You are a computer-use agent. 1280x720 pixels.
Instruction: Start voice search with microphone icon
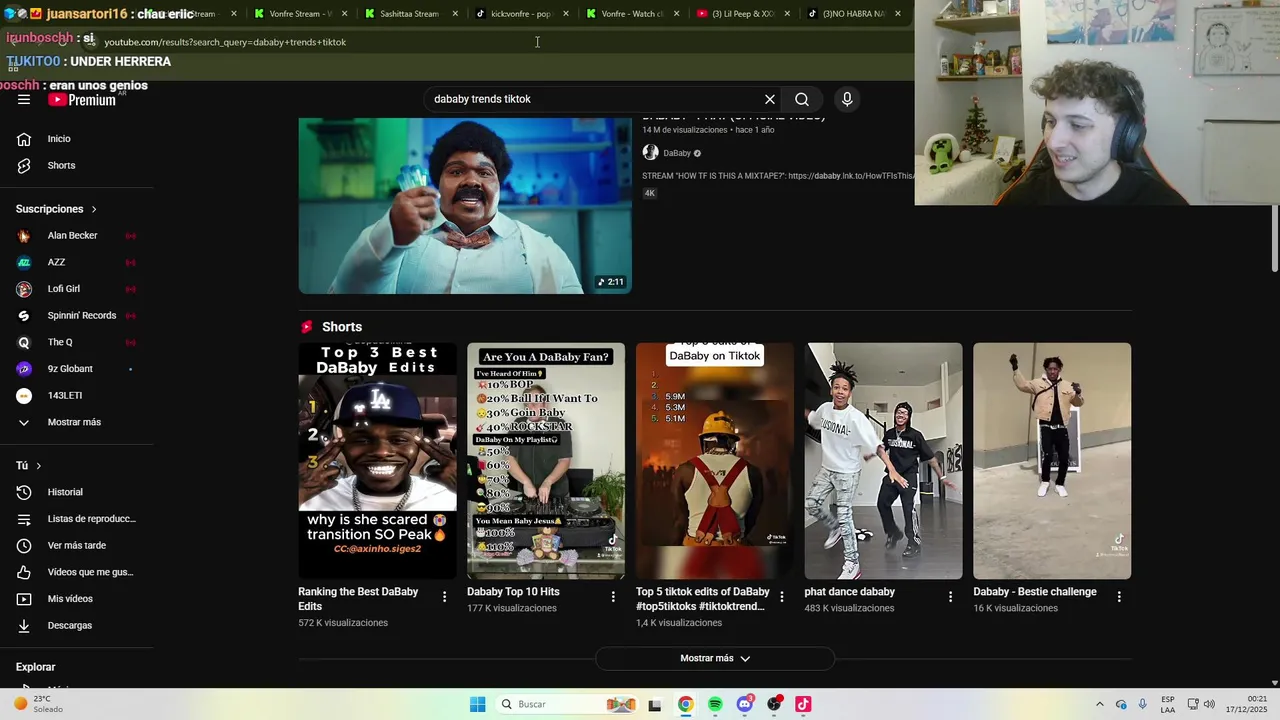[x=847, y=99]
